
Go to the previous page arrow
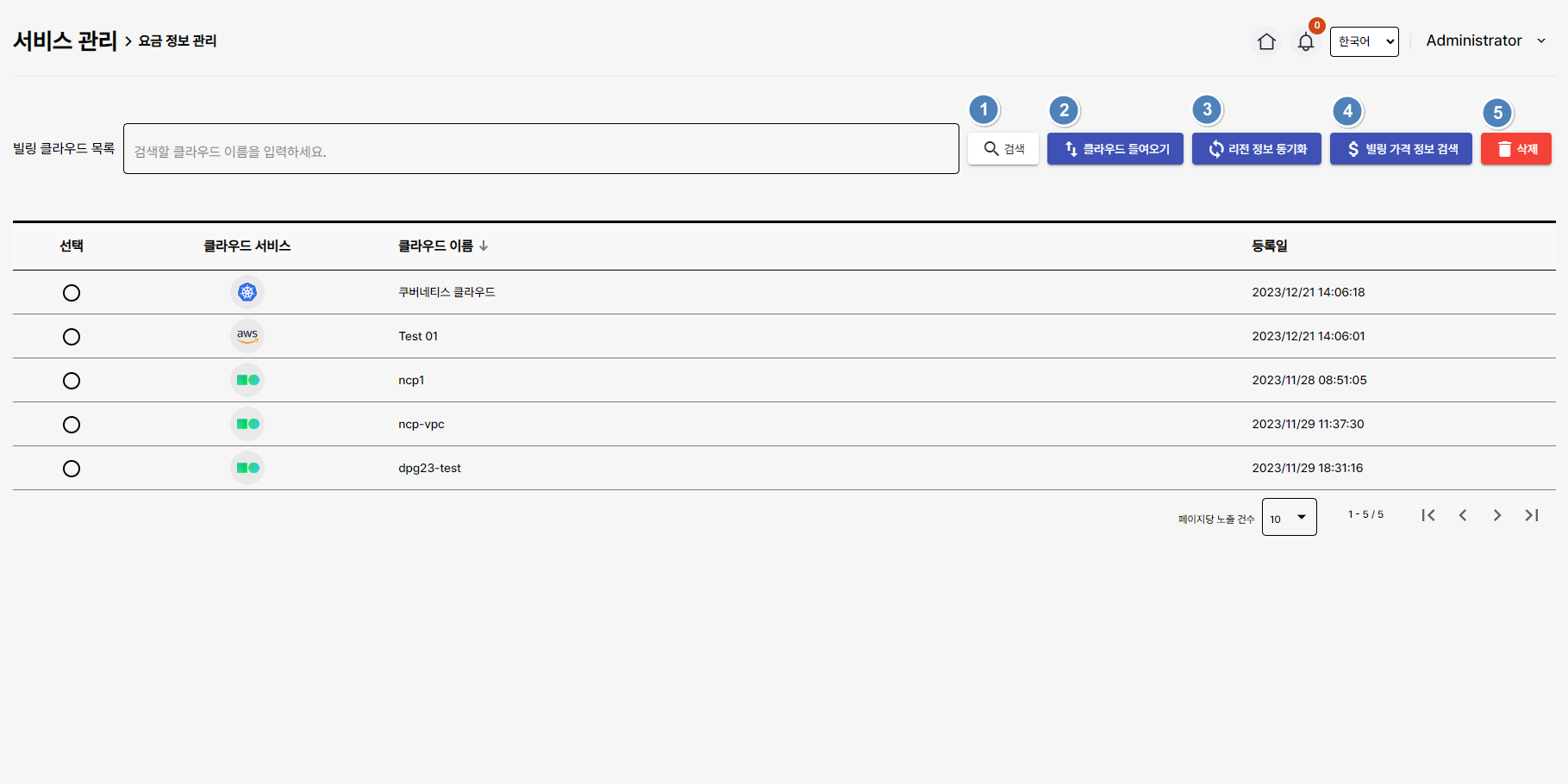1462,515
